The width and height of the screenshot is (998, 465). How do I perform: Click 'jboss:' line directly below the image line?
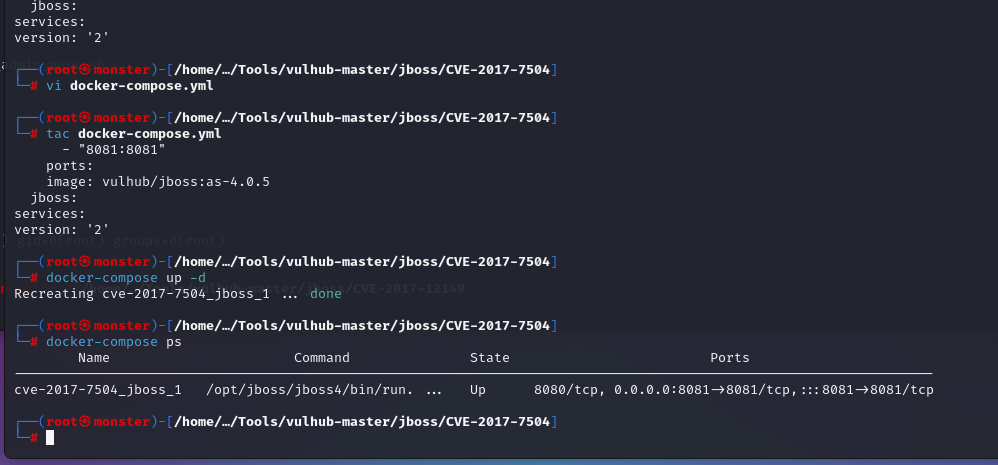click(x=53, y=198)
